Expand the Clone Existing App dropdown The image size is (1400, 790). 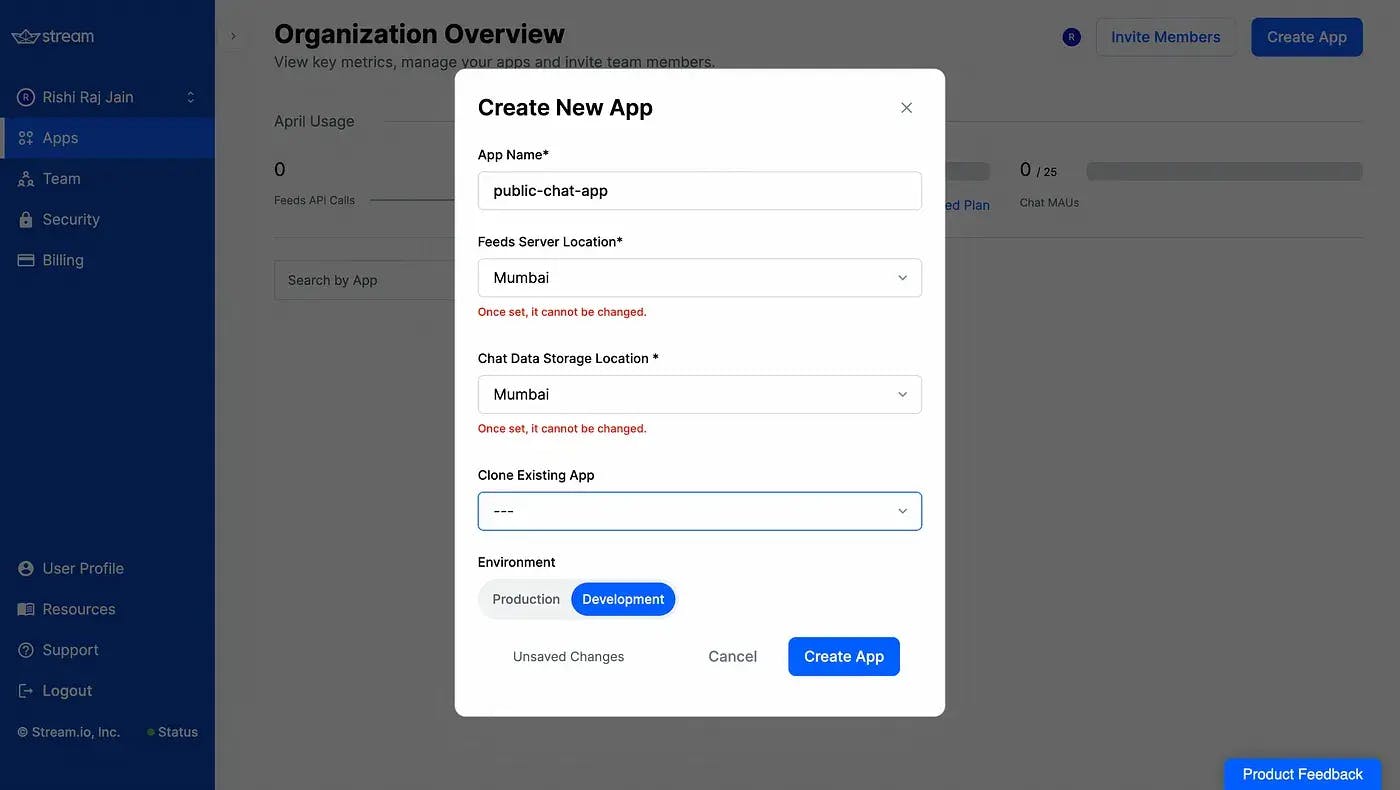pyautogui.click(x=699, y=511)
